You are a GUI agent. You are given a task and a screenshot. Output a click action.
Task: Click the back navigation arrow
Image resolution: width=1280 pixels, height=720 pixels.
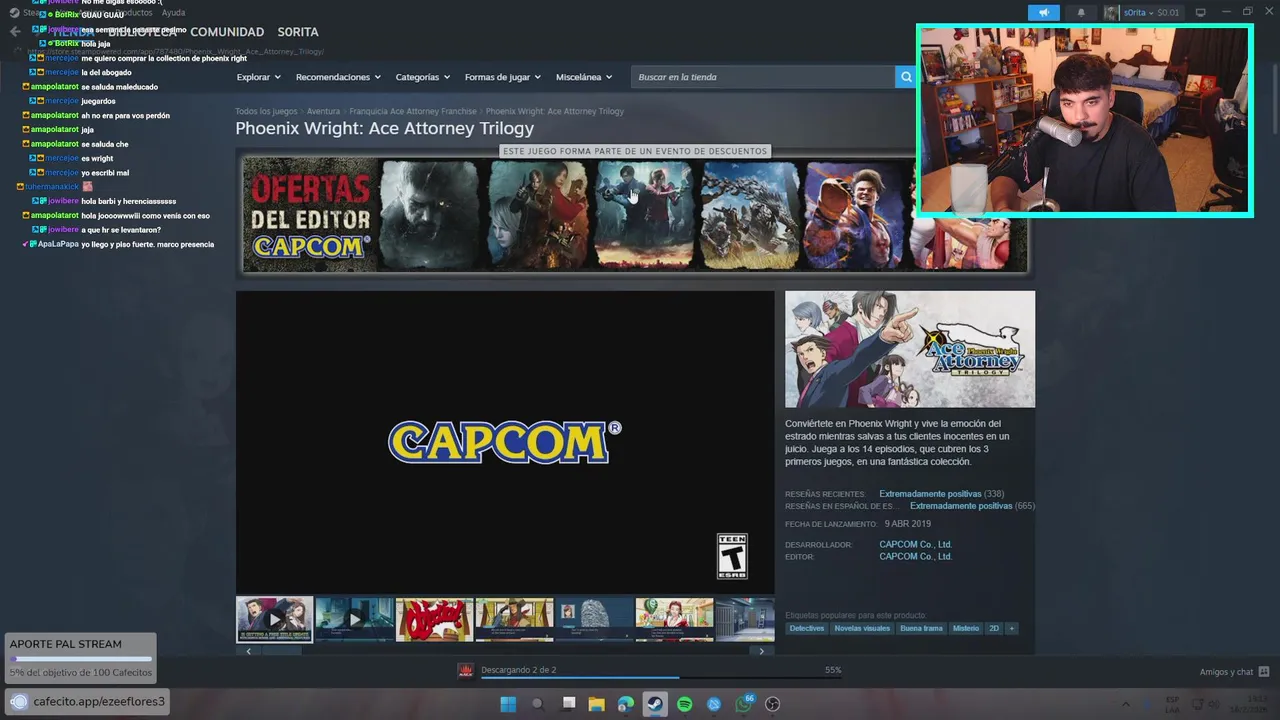click(x=15, y=31)
